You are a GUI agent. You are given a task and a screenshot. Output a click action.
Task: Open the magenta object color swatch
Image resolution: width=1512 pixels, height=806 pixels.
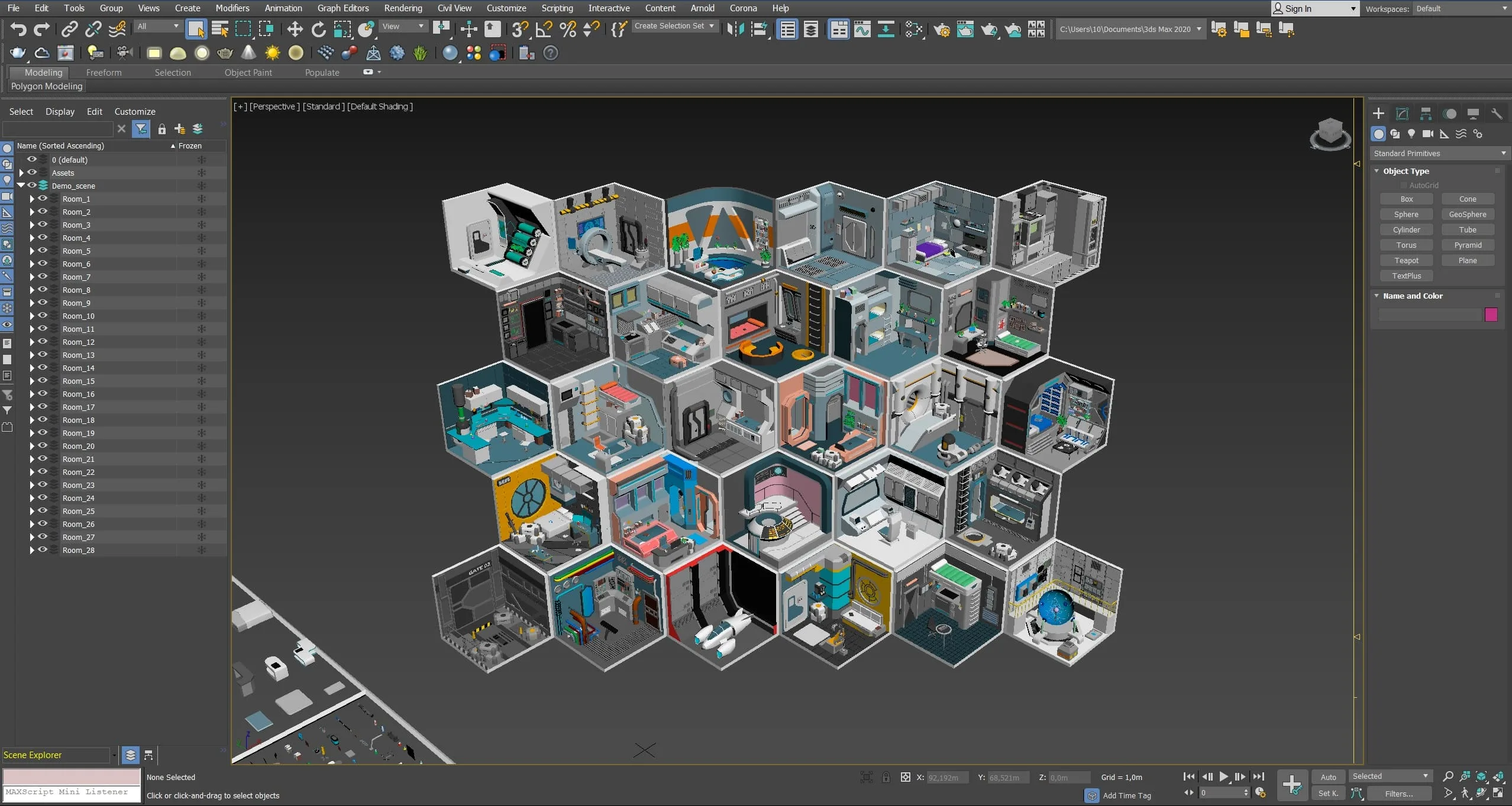1490,314
